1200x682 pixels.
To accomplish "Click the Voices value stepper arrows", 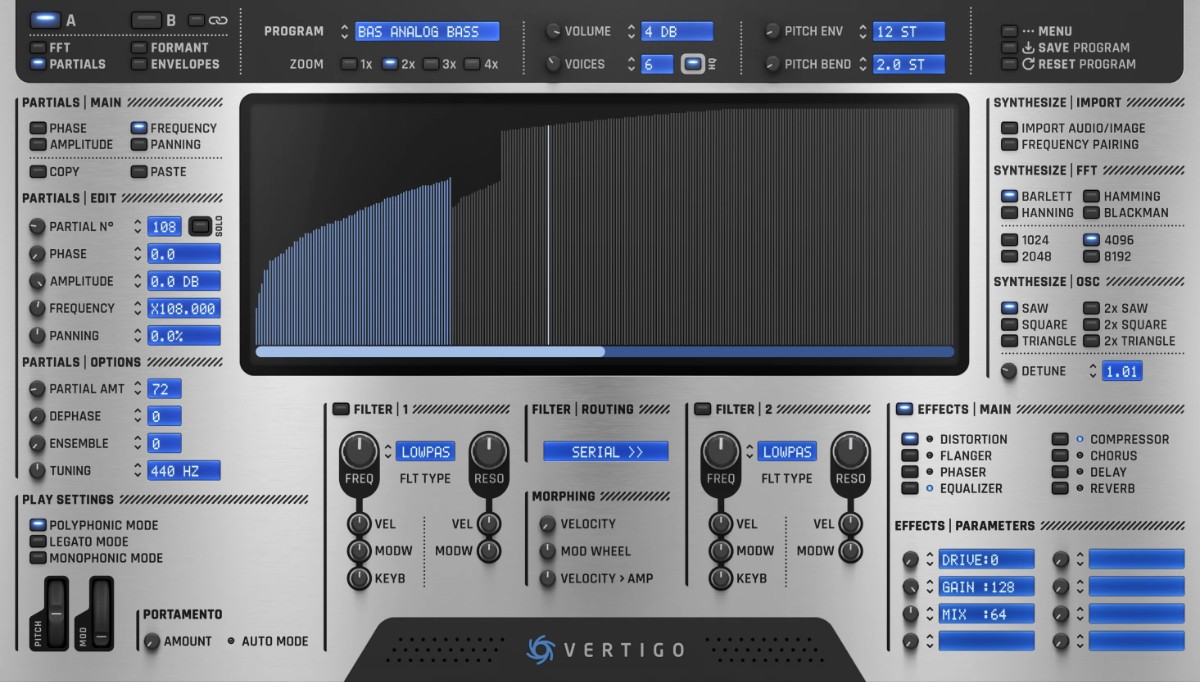I will (631, 64).
